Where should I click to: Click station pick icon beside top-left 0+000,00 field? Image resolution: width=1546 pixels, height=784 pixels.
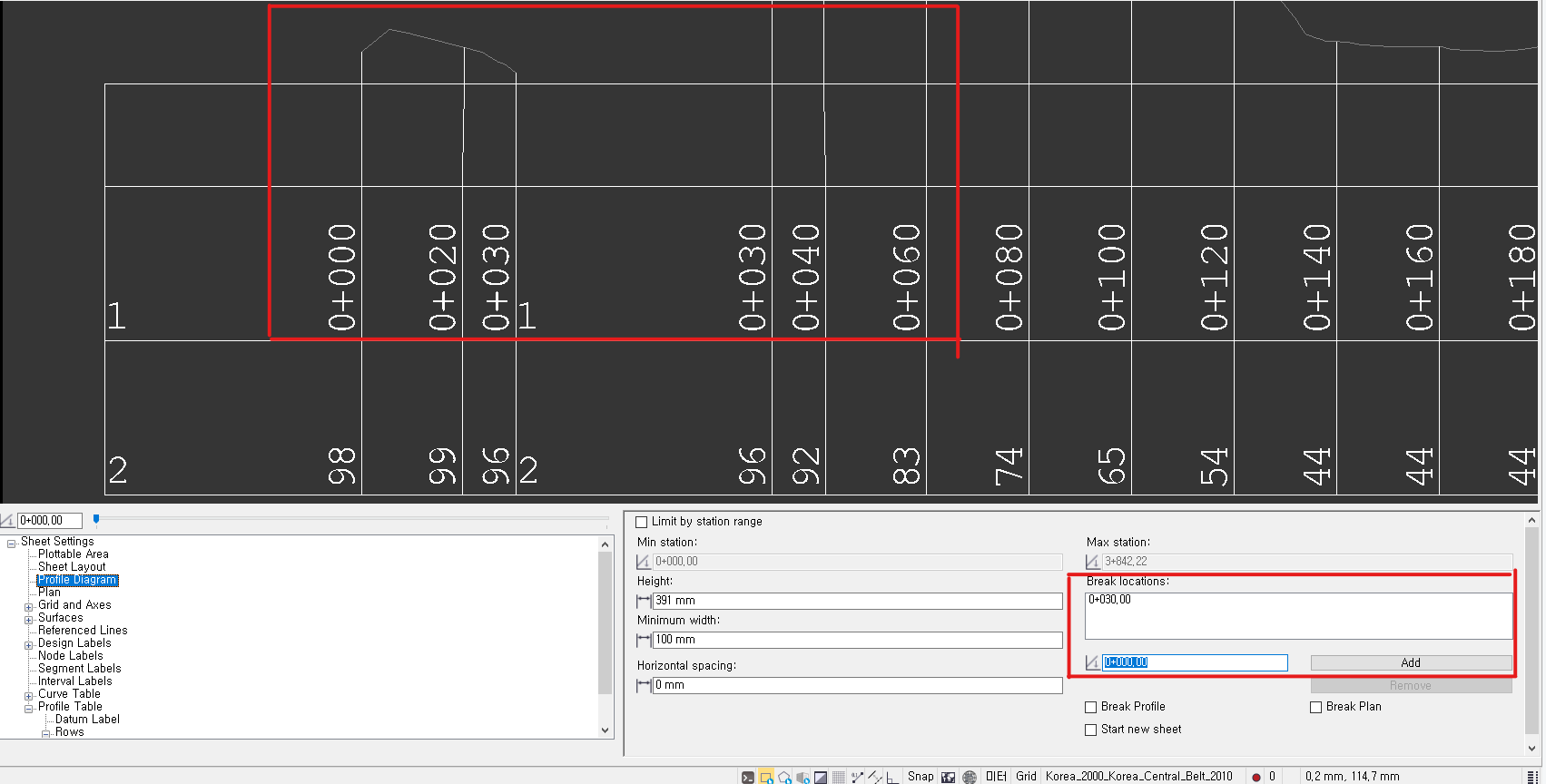click(x=8, y=520)
